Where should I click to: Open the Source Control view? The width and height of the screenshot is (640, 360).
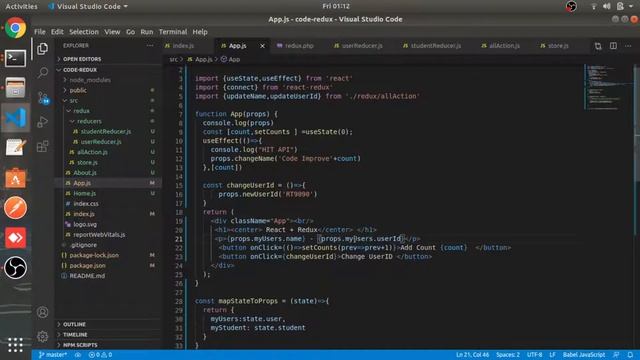pyautogui.click(x=42, y=98)
